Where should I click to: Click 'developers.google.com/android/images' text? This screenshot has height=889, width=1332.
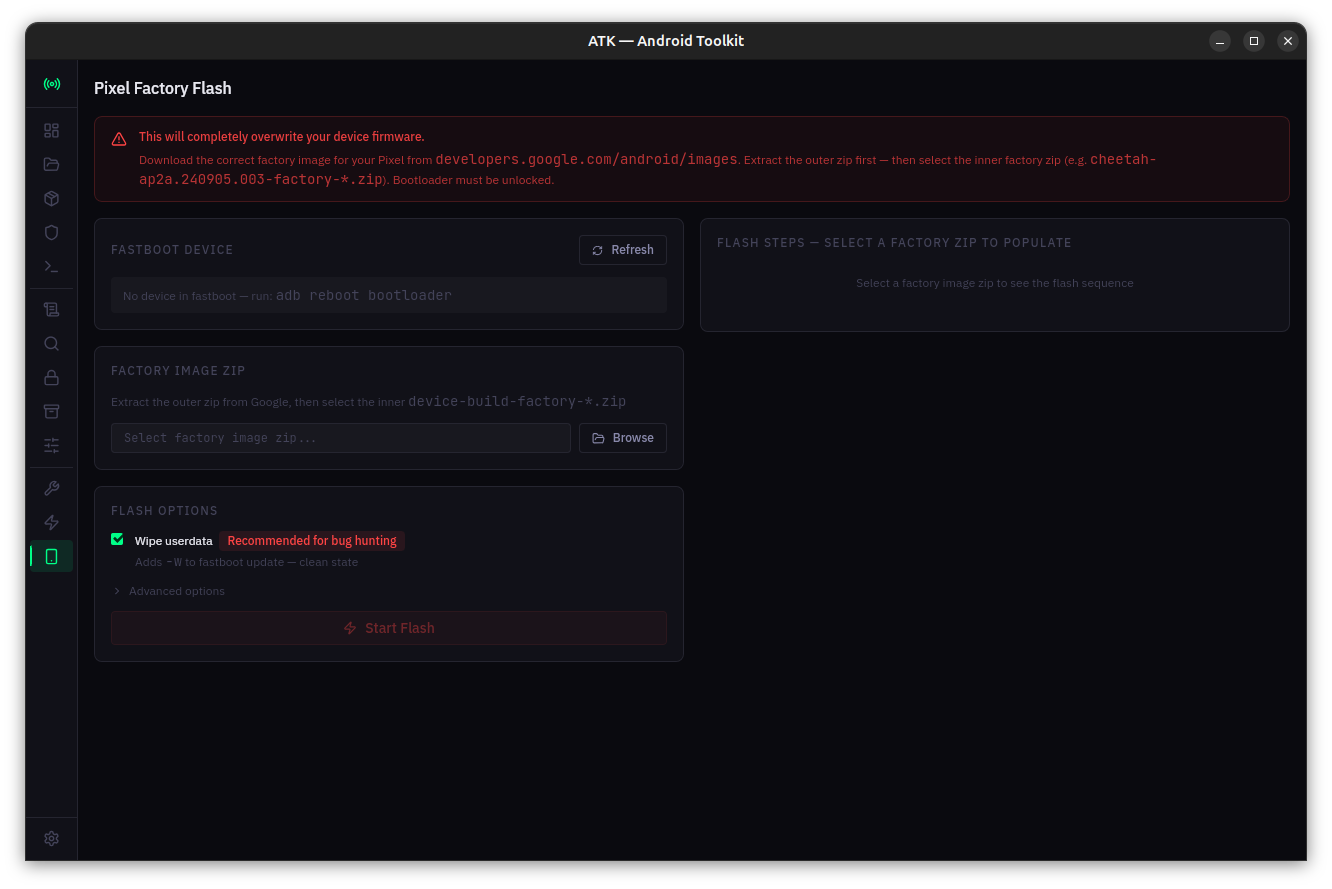click(x=587, y=160)
